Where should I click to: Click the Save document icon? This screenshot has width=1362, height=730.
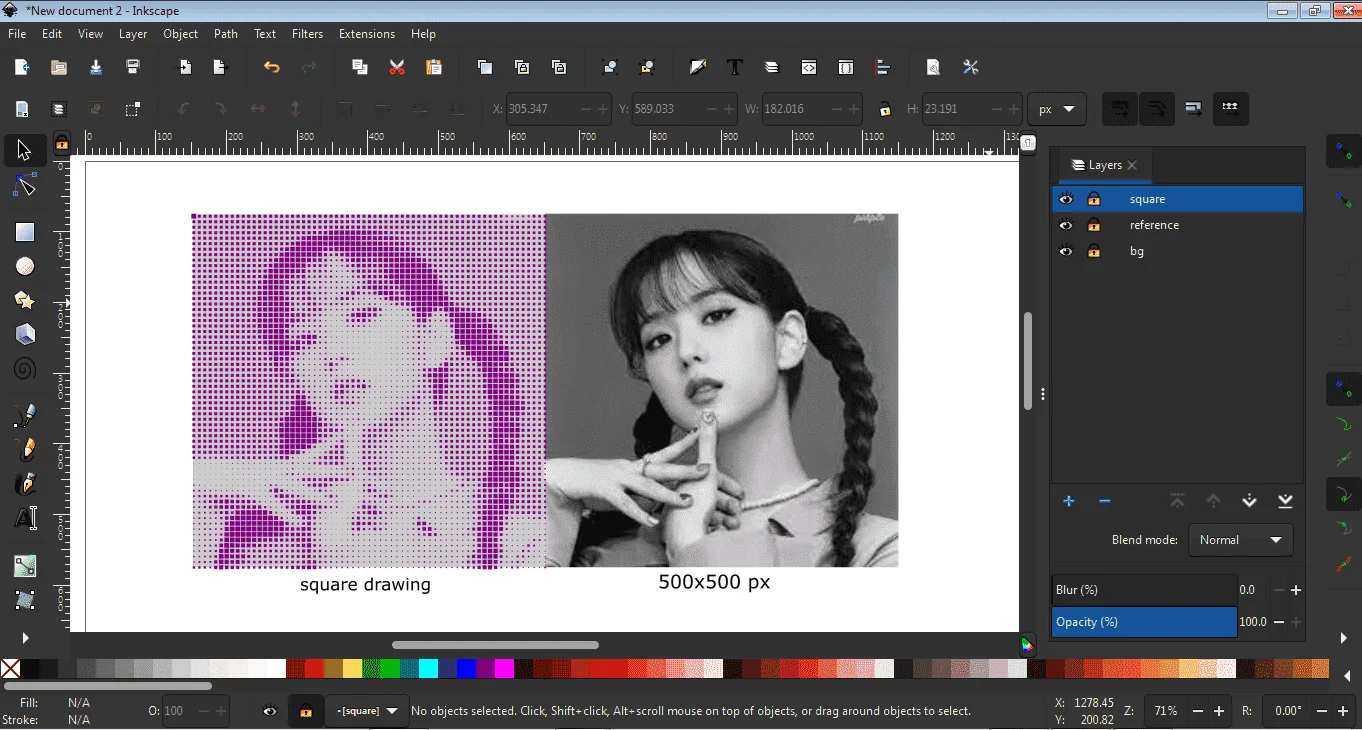(x=96, y=67)
